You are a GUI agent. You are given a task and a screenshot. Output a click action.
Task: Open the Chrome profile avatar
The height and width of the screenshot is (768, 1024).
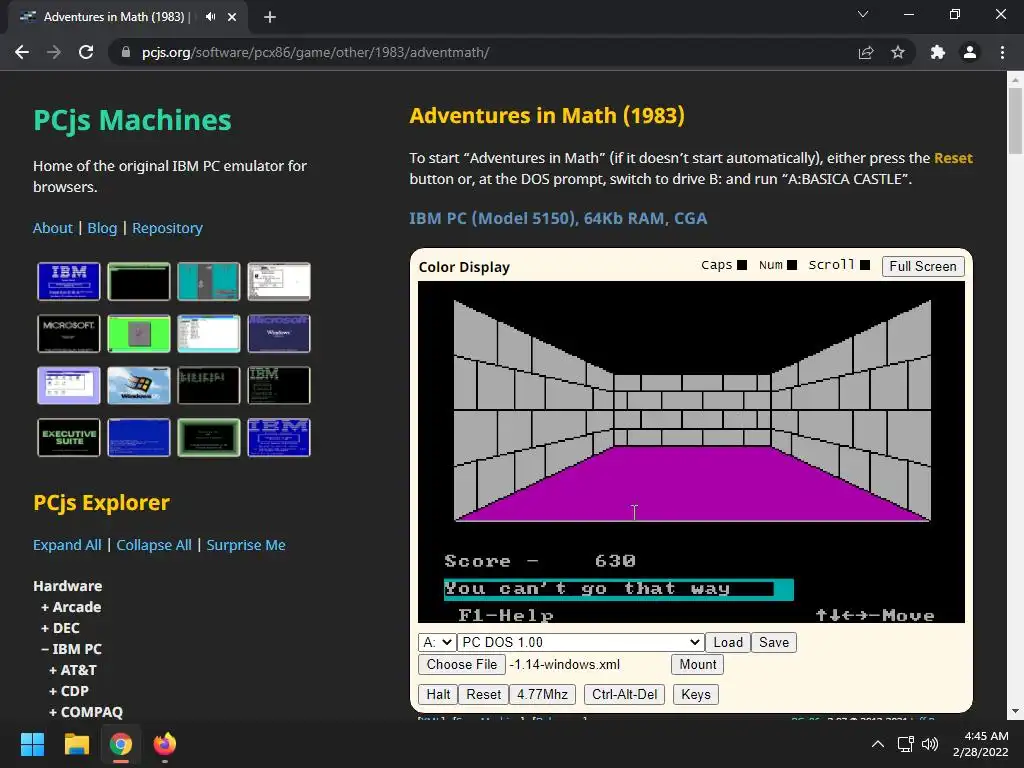[x=970, y=52]
